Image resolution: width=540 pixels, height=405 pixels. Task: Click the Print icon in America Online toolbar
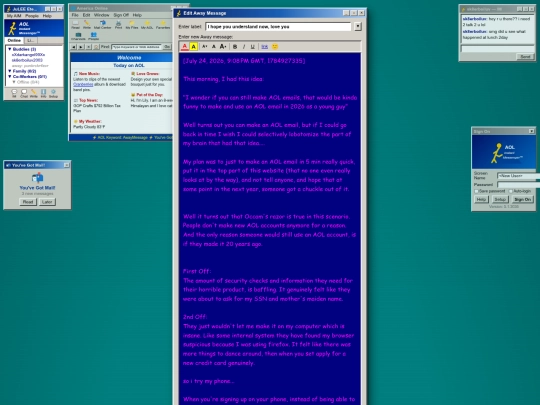coord(118,25)
